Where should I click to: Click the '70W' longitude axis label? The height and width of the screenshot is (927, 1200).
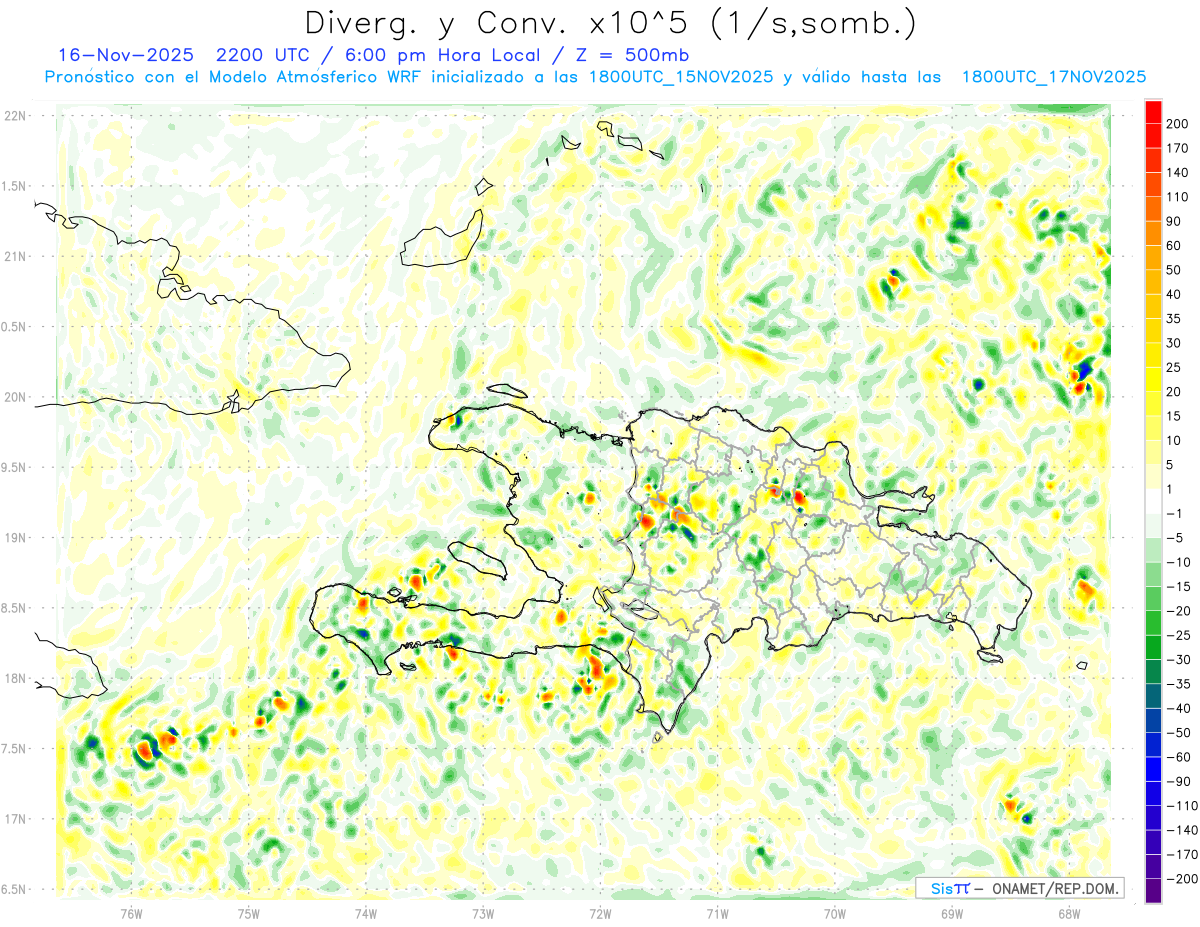point(834,913)
